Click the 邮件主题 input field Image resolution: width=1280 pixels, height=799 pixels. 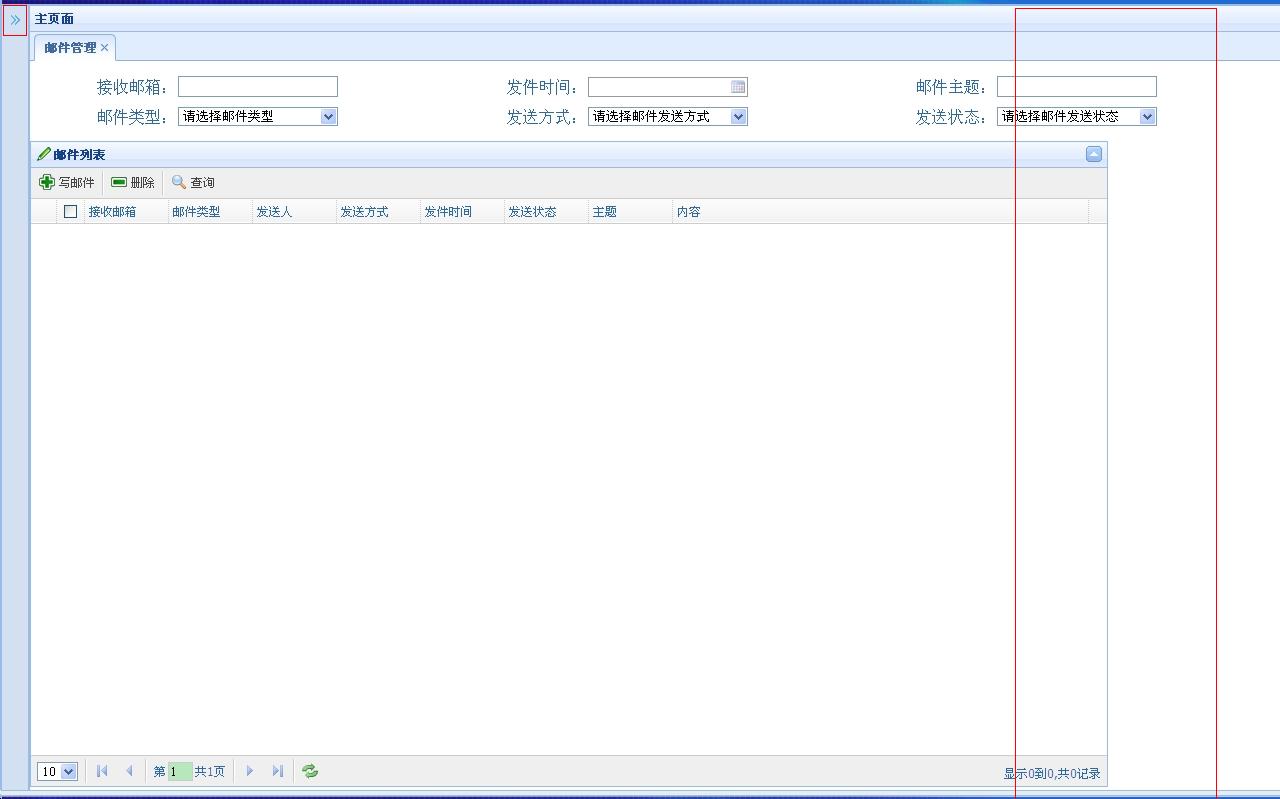click(1076, 87)
